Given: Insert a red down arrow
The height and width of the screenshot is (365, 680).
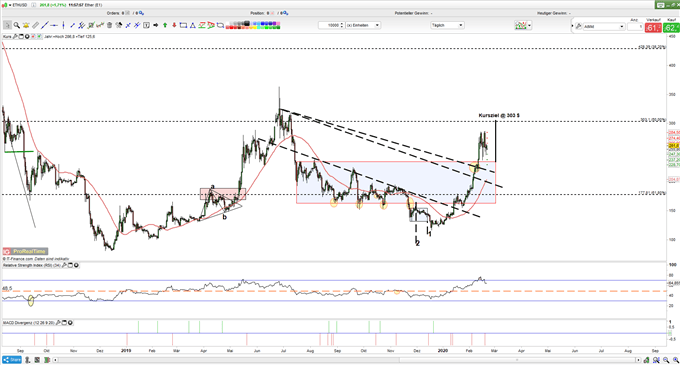Looking at the screenshot, I should (x=174, y=25).
